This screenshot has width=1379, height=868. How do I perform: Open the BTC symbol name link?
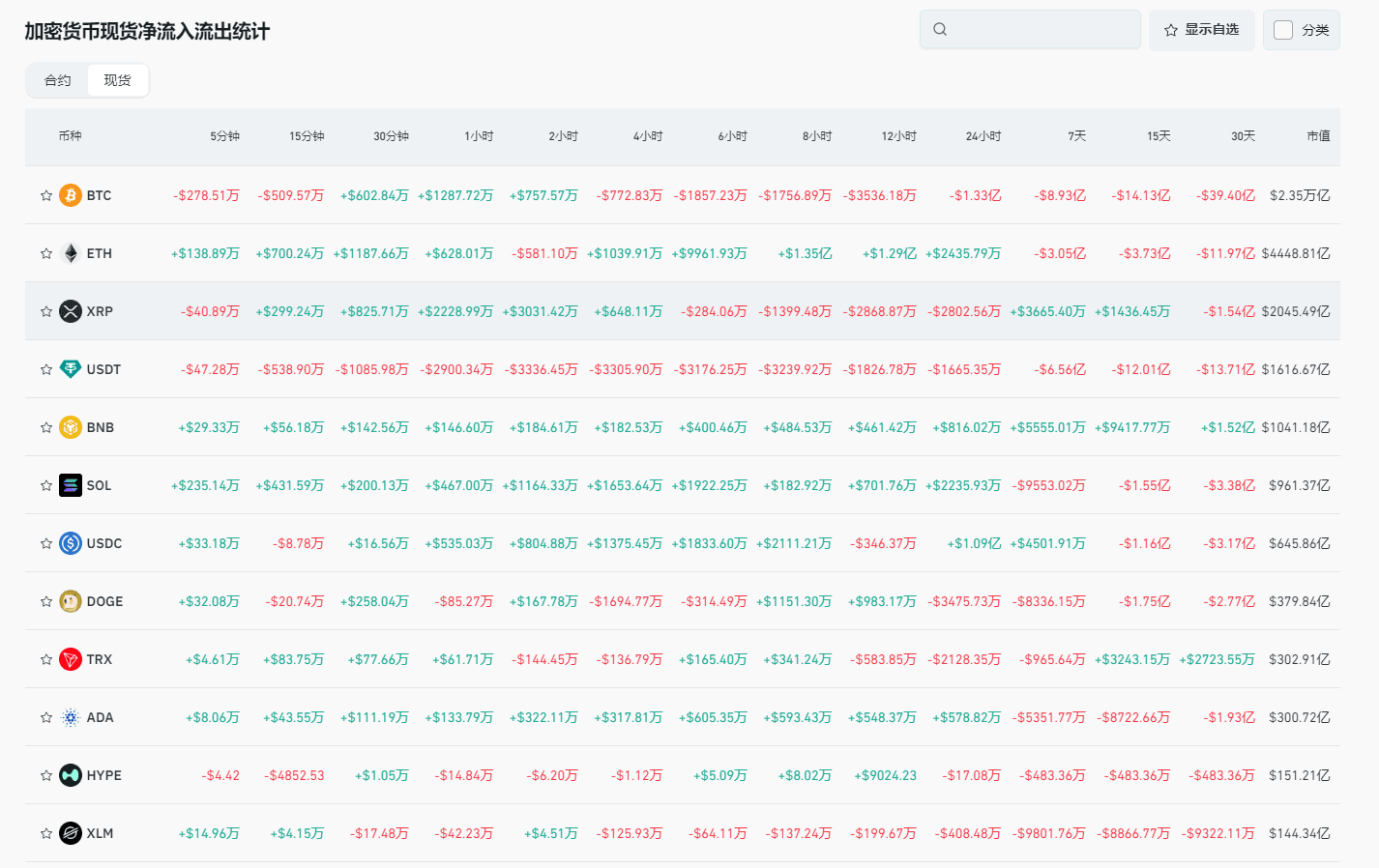99,195
